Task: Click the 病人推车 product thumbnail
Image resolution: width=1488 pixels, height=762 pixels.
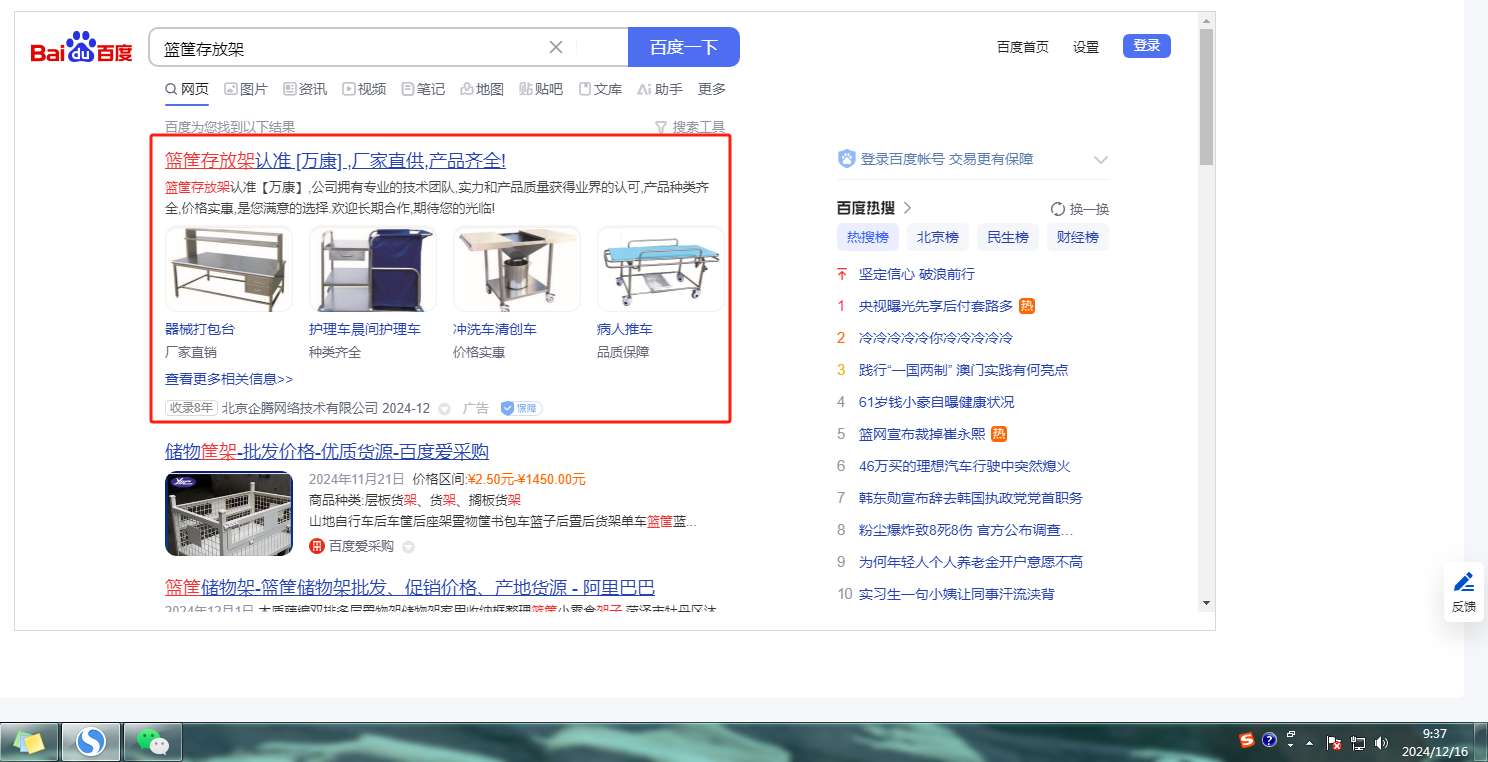Action: click(x=661, y=269)
